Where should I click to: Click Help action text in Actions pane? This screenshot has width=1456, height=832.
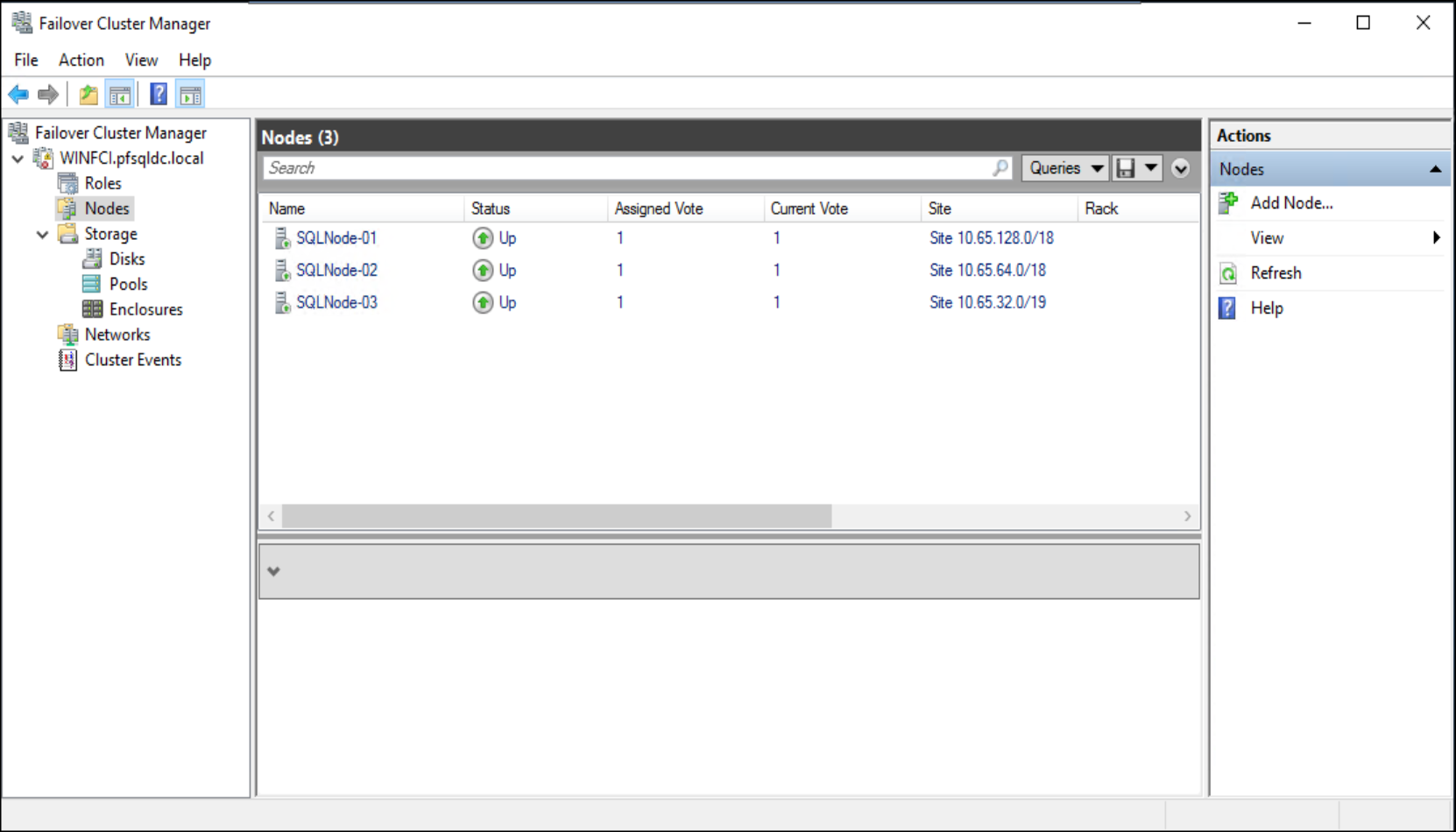[1267, 308]
